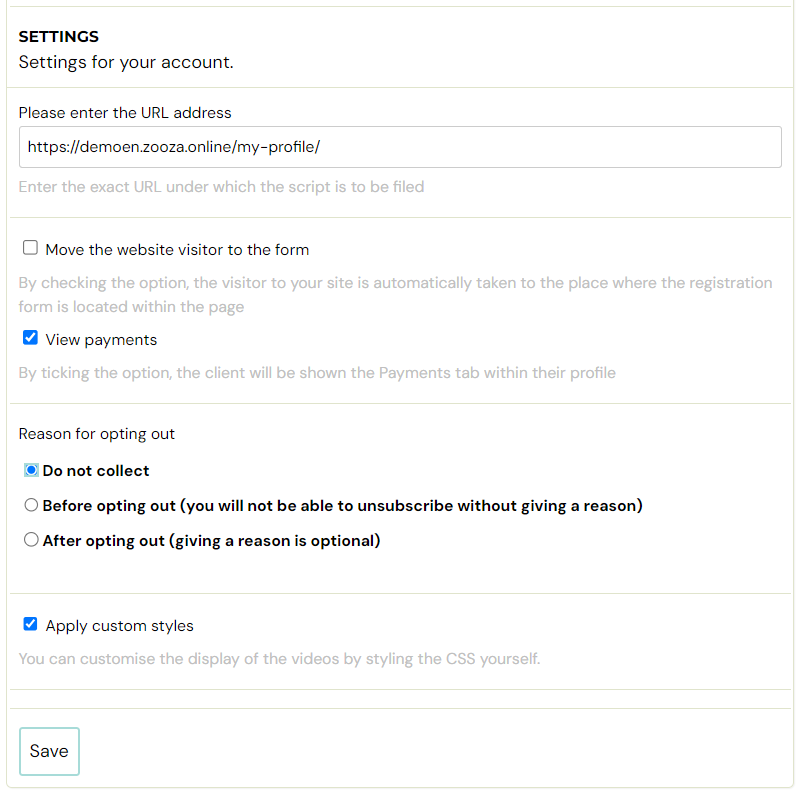The width and height of the screenshot is (802, 796).
Task: Disable the Apply custom styles checkbox
Action: tap(30, 624)
